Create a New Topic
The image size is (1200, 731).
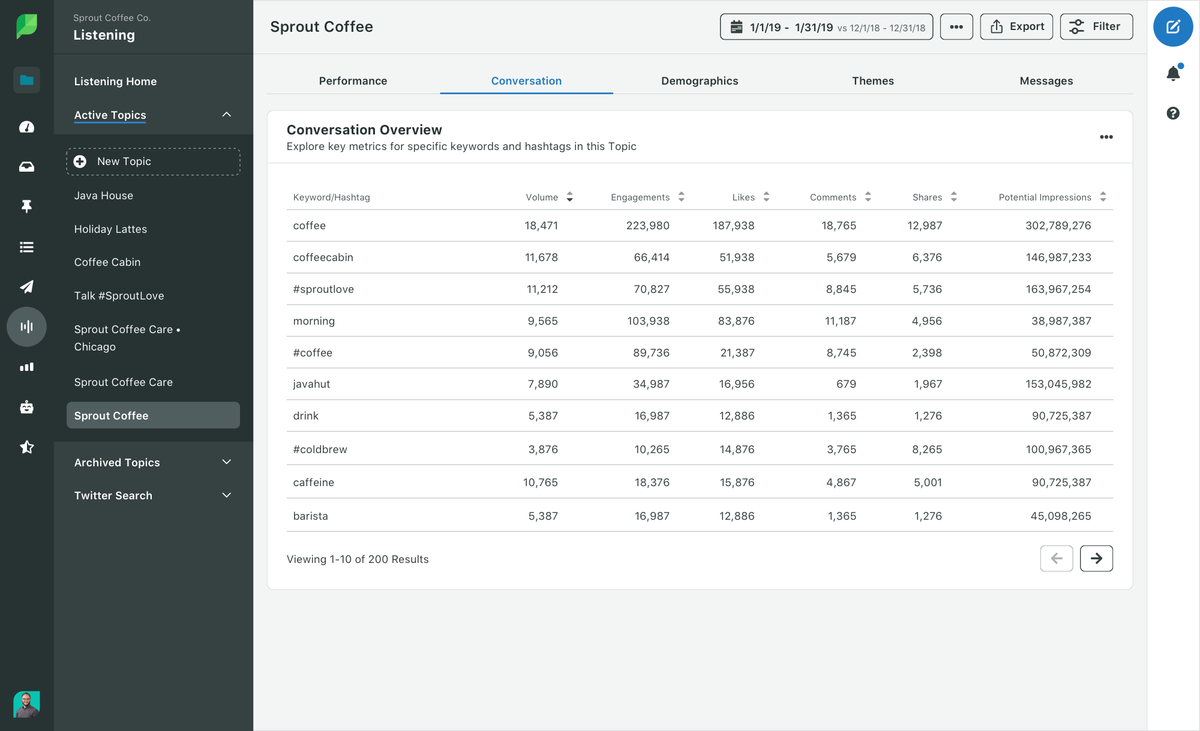pyautogui.click(x=153, y=161)
